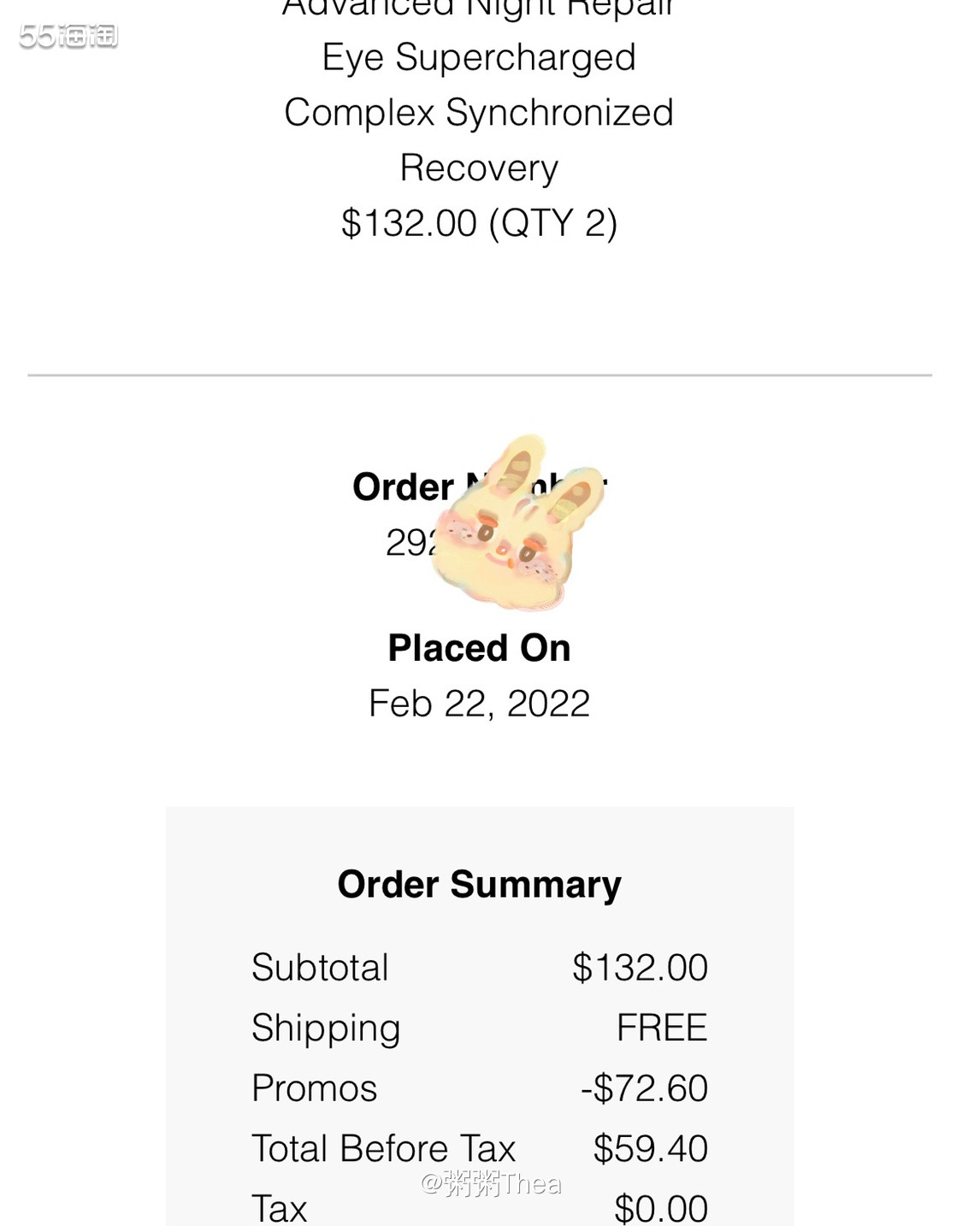Click the @粥粥Thea watermark text
This screenshot has height=1226, width=980.
491,1183
